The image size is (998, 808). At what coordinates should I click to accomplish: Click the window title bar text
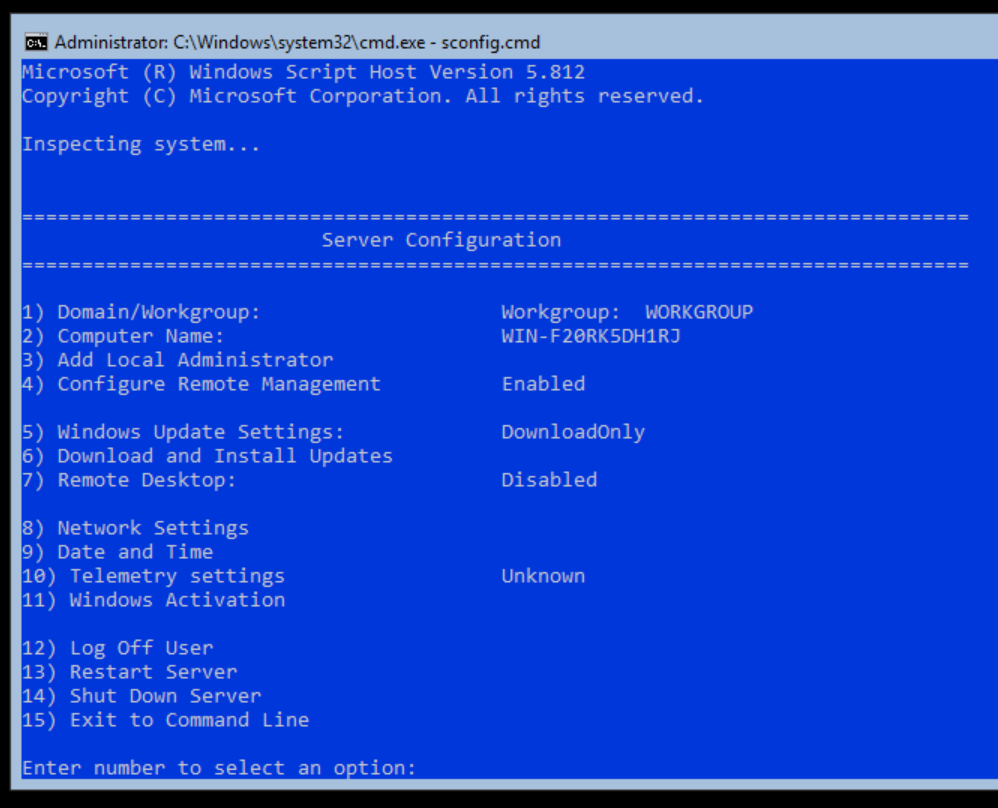[x=297, y=42]
